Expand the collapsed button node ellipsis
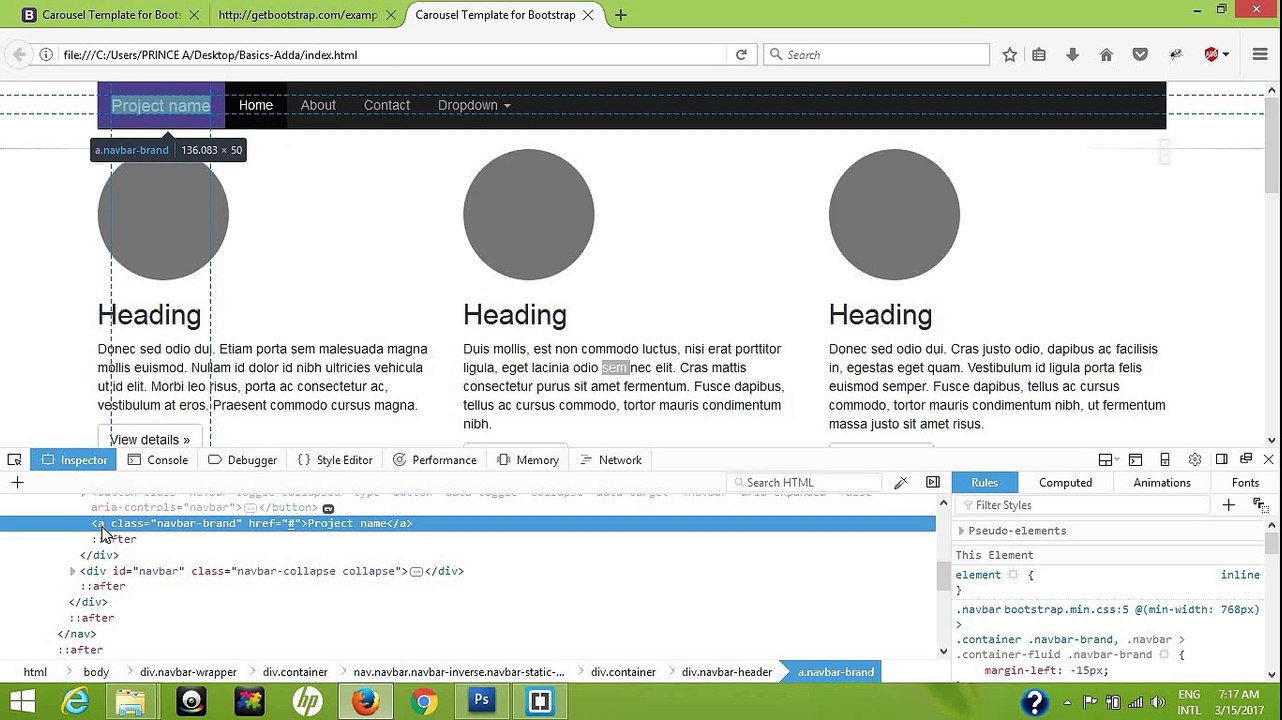This screenshot has height=720, width=1282. point(250,508)
